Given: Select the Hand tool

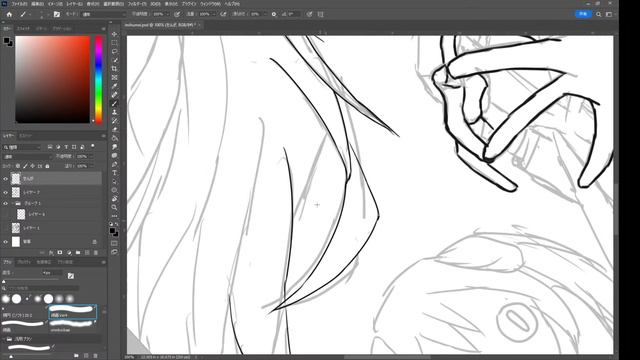Looking at the screenshot, I should pos(114,199).
